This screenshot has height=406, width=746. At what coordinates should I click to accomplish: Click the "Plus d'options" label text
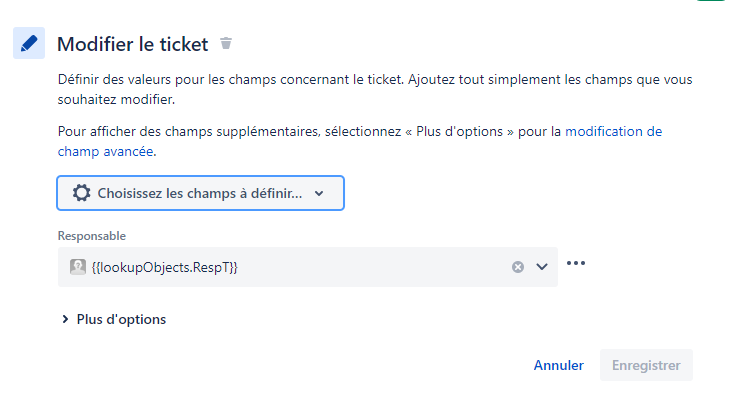click(x=121, y=320)
